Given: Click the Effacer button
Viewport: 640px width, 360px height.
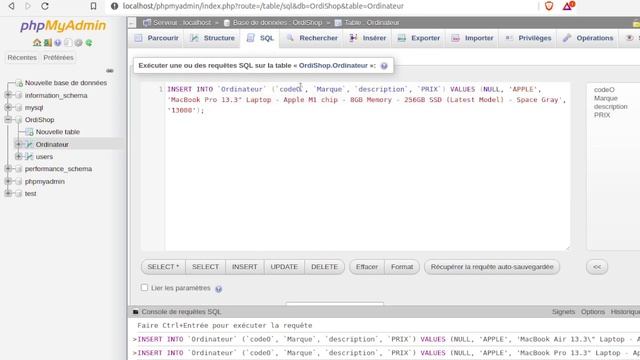Looking at the screenshot, I should 367,267.
